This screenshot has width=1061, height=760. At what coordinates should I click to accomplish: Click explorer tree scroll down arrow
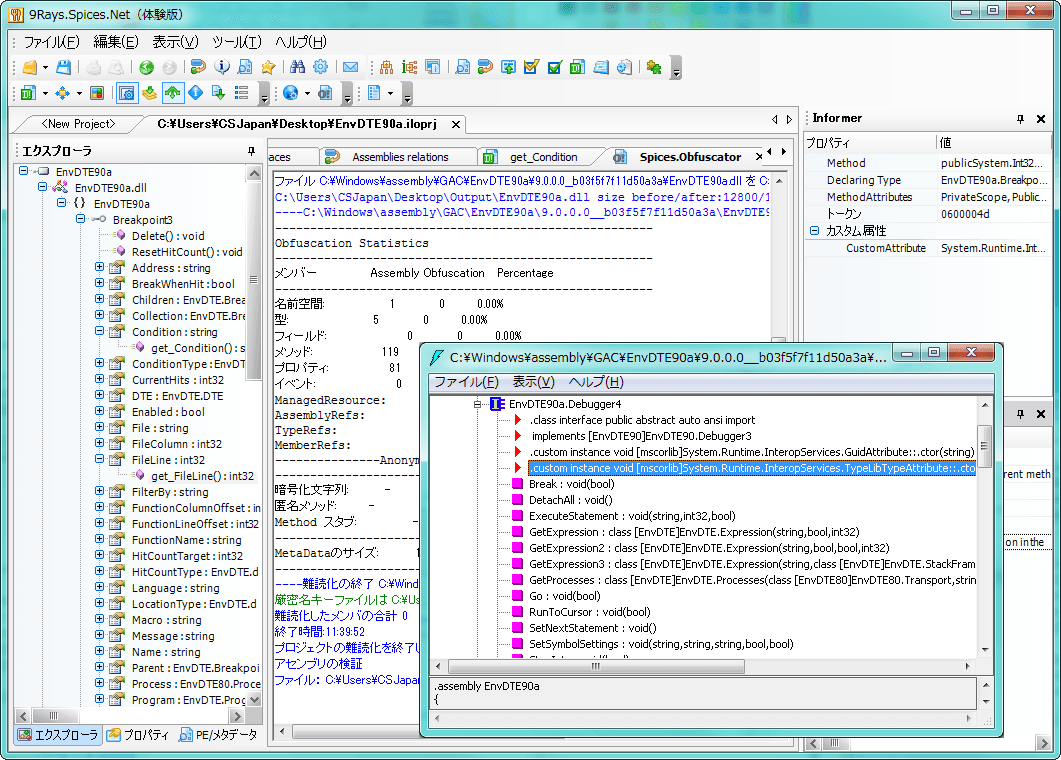tap(254, 700)
